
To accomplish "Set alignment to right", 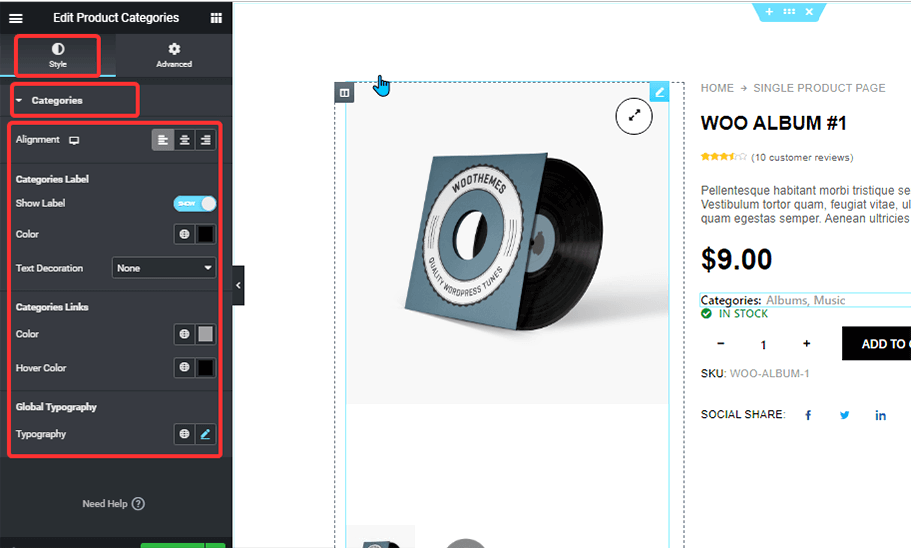I will 206,140.
